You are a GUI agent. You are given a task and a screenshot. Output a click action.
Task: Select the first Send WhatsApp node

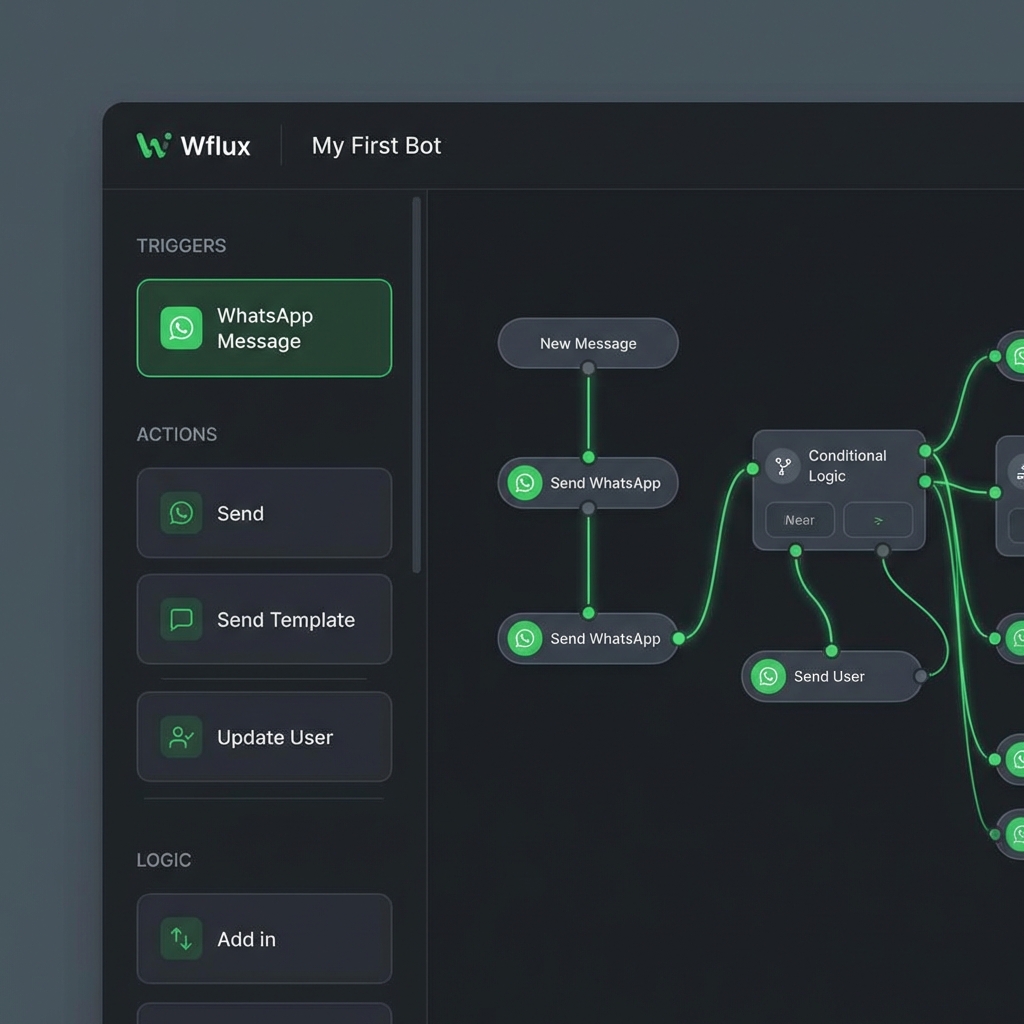click(x=588, y=483)
